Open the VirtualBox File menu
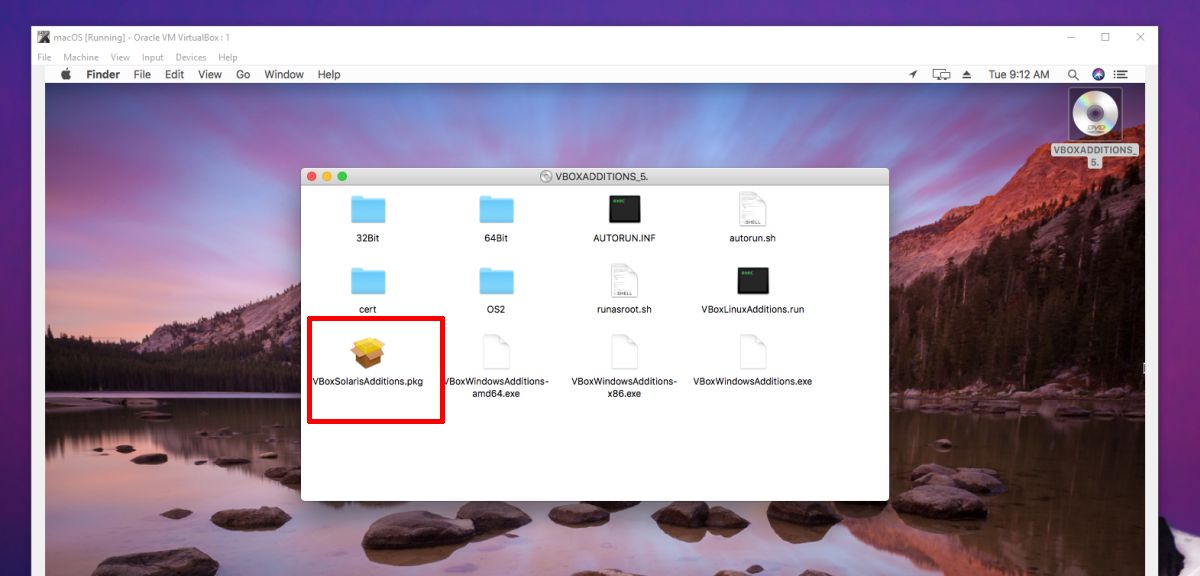 (44, 57)
